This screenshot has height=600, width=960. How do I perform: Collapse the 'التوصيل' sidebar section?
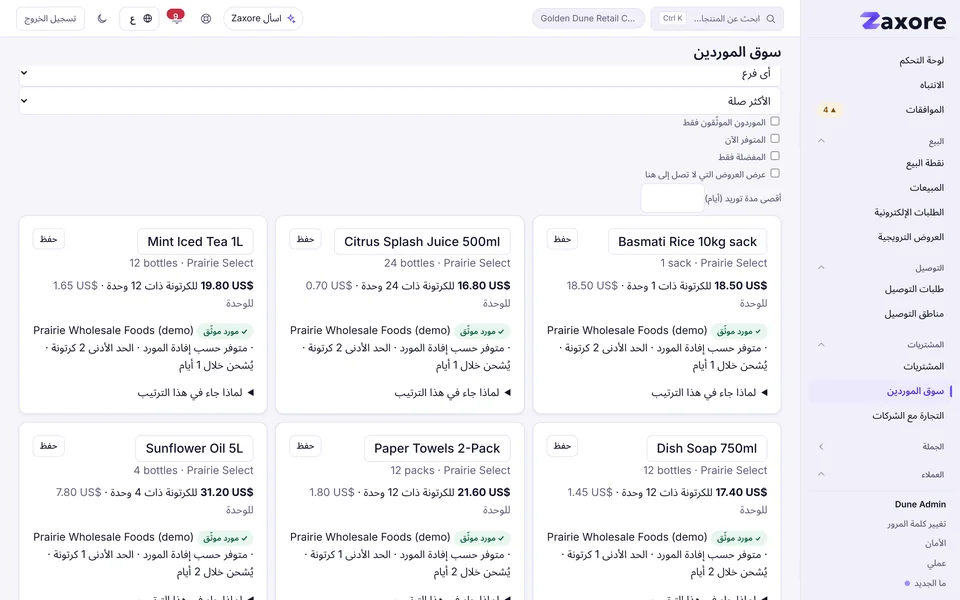pyautogui.click(x=821, y=267)
